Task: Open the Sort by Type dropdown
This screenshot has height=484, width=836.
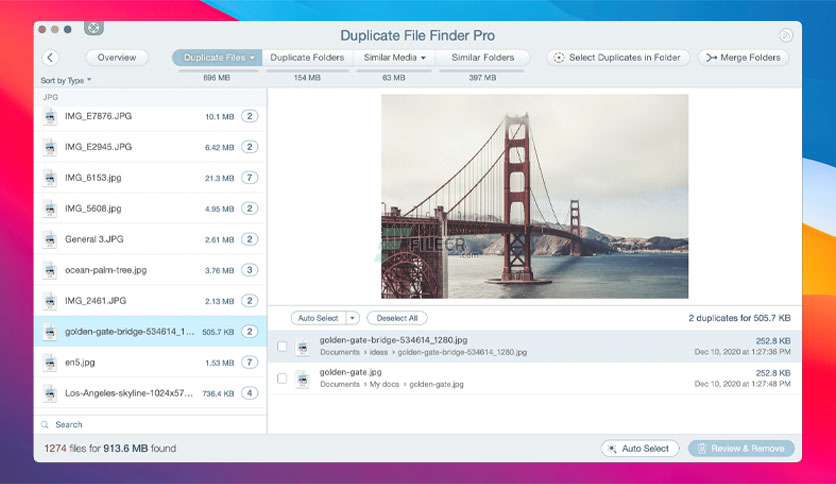Action: pos(66,80)
